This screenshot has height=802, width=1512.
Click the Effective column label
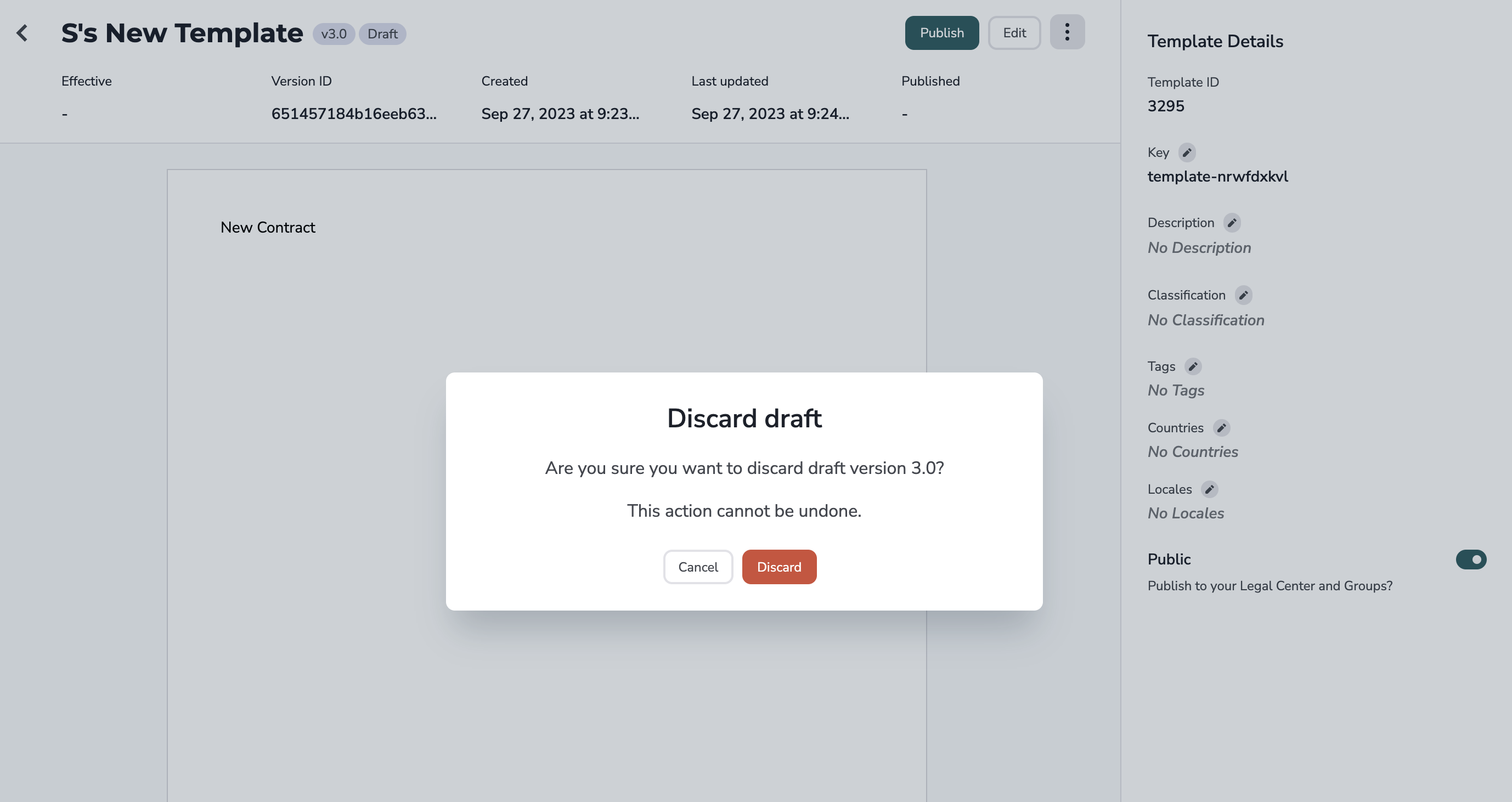click(86, 81)
